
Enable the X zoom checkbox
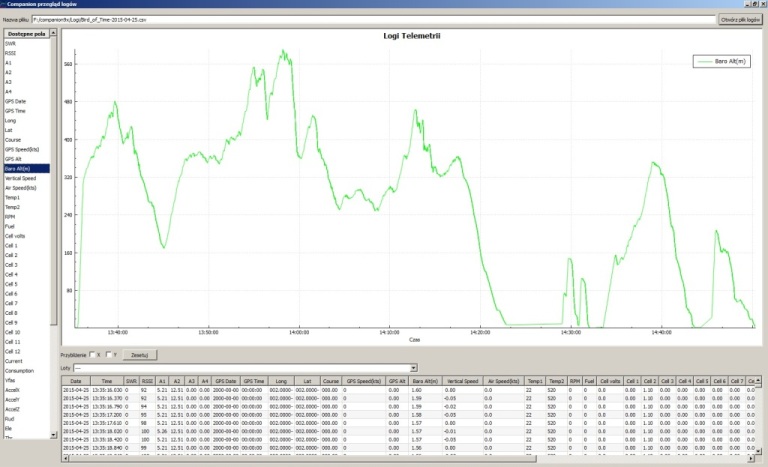pyautogui.click(x=92, y=354)
